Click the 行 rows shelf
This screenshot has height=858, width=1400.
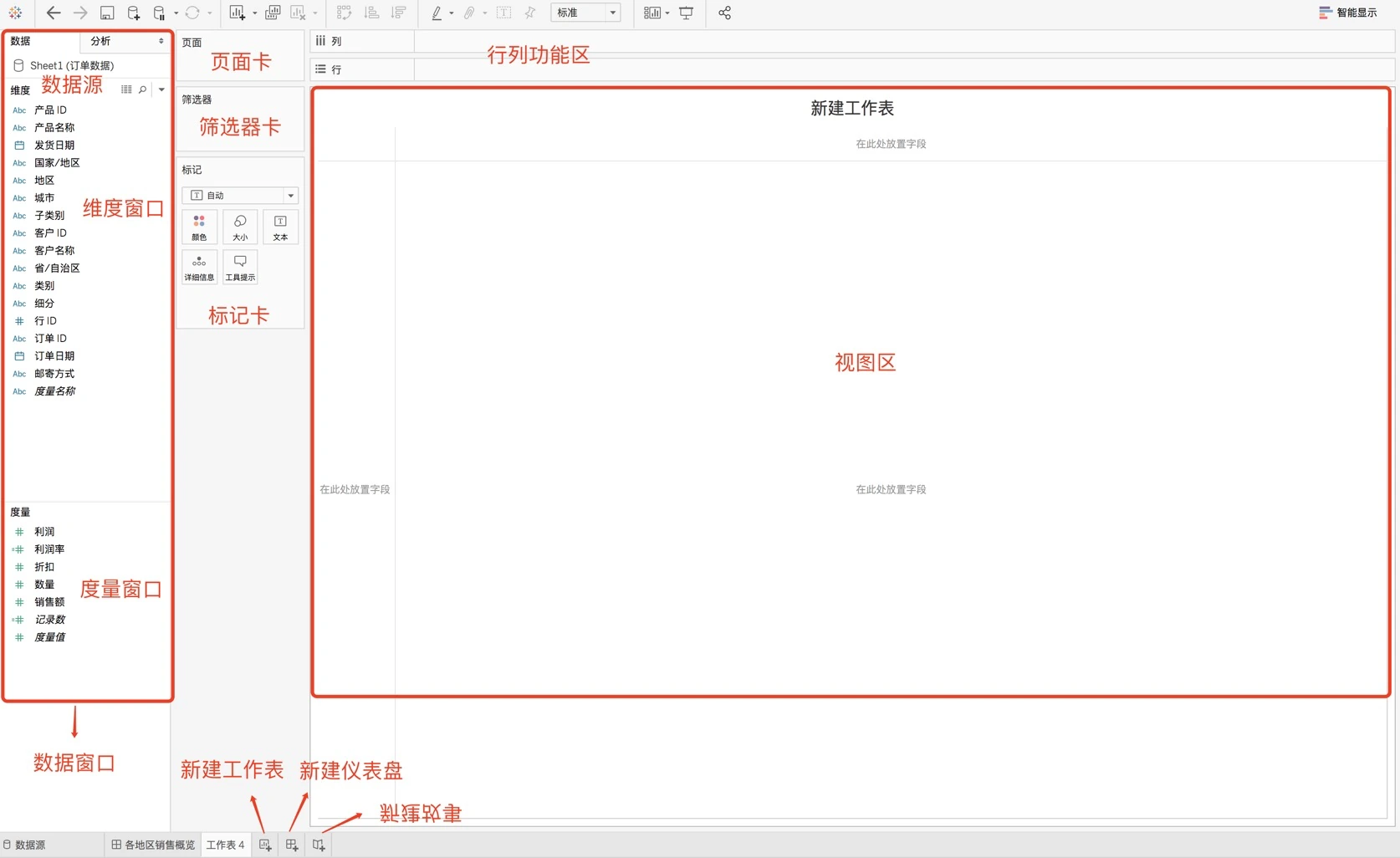coord(852,69)
